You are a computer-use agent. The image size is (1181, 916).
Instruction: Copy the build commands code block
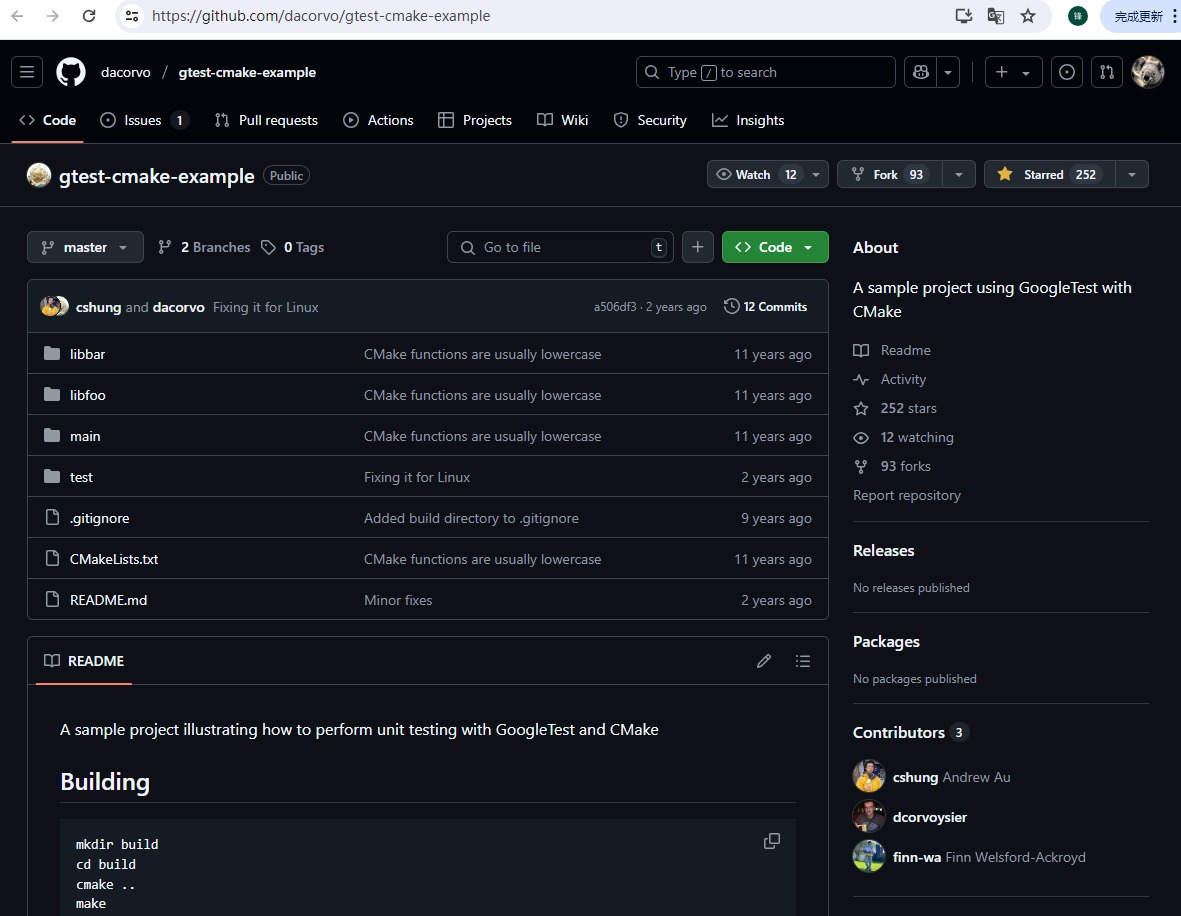click(x=772, y=841)
